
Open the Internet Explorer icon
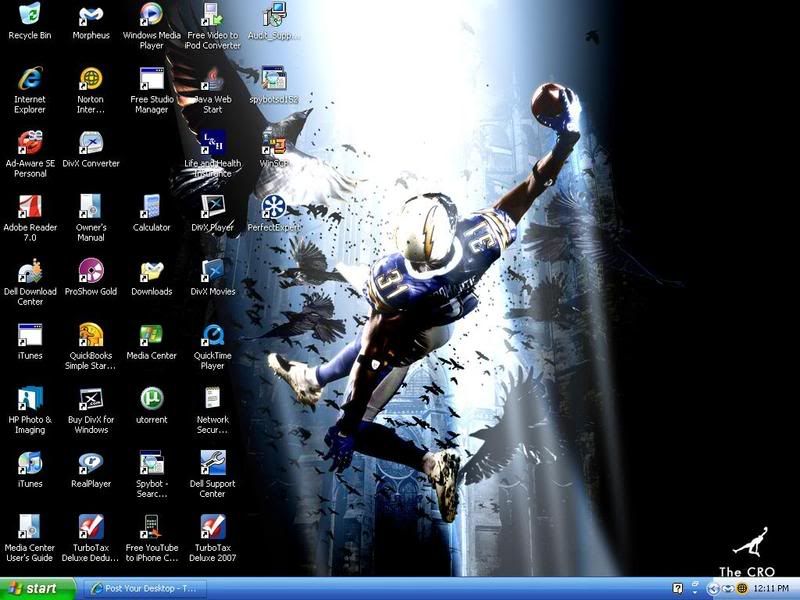[30, 79]
